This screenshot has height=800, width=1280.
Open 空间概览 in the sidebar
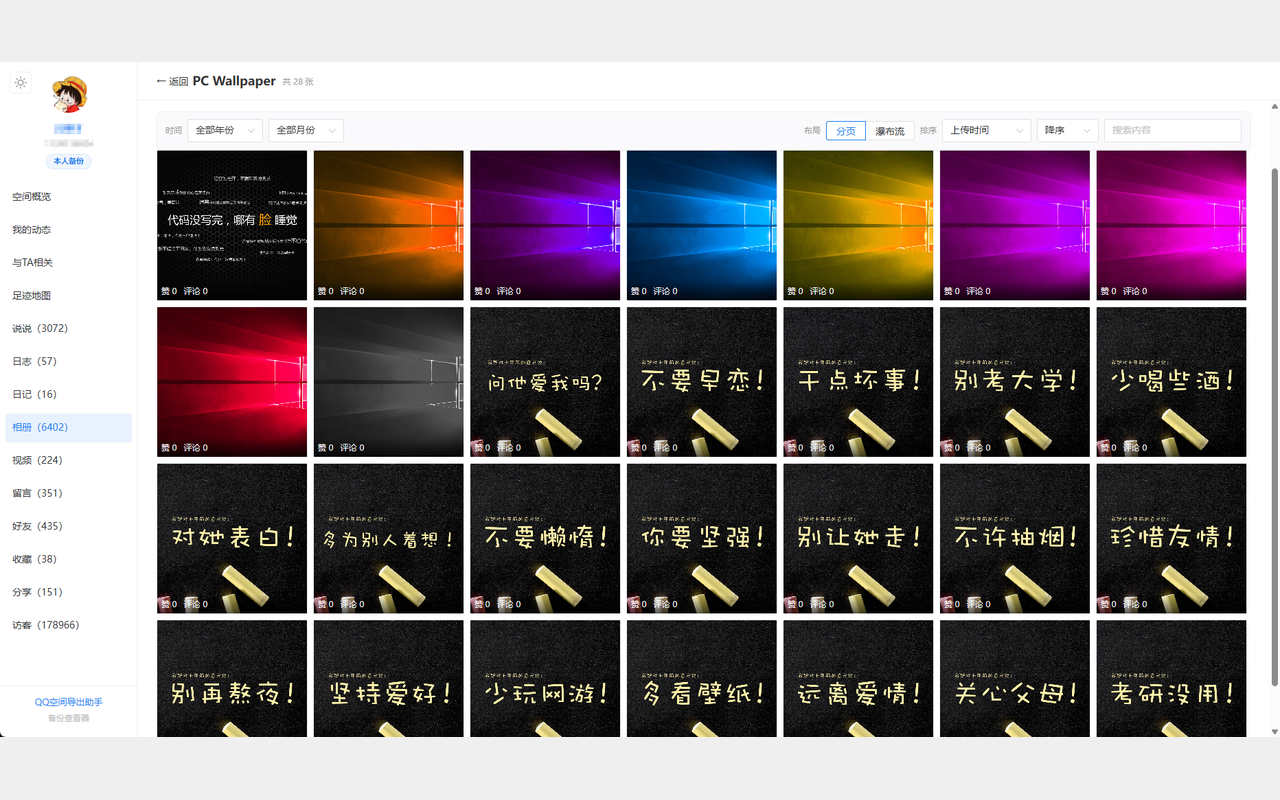(x=68, y=197)
